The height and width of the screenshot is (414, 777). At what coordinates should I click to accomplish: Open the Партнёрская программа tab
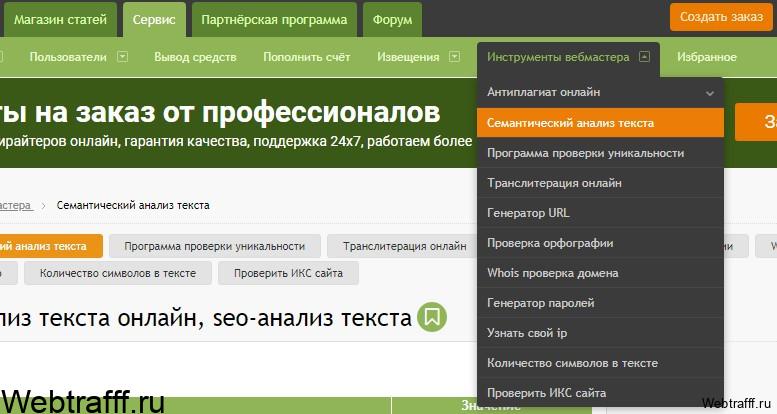pyautogui.click(x=274, y=20)
